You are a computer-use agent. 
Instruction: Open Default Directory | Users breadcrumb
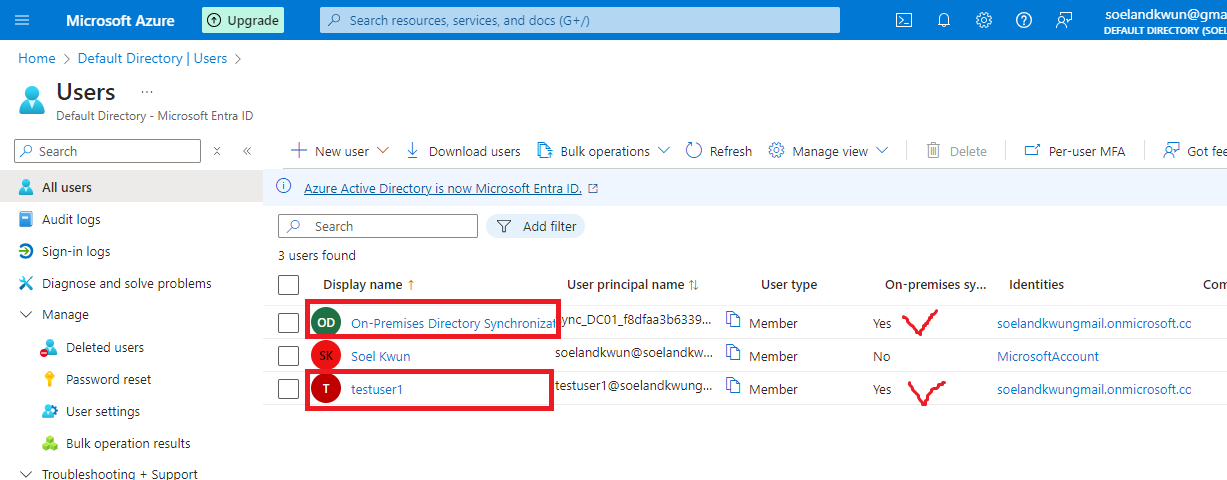coord(152,59)
